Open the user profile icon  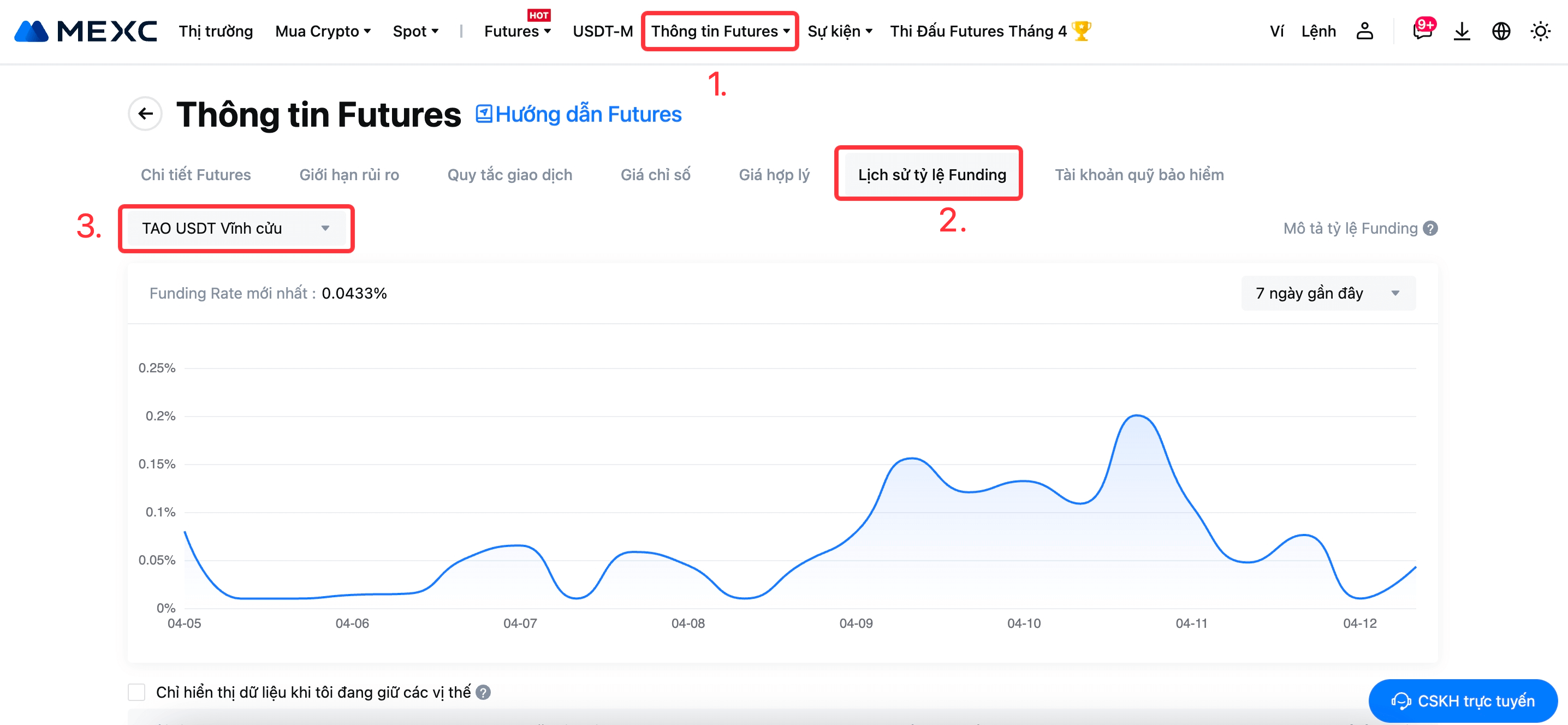1364,31
